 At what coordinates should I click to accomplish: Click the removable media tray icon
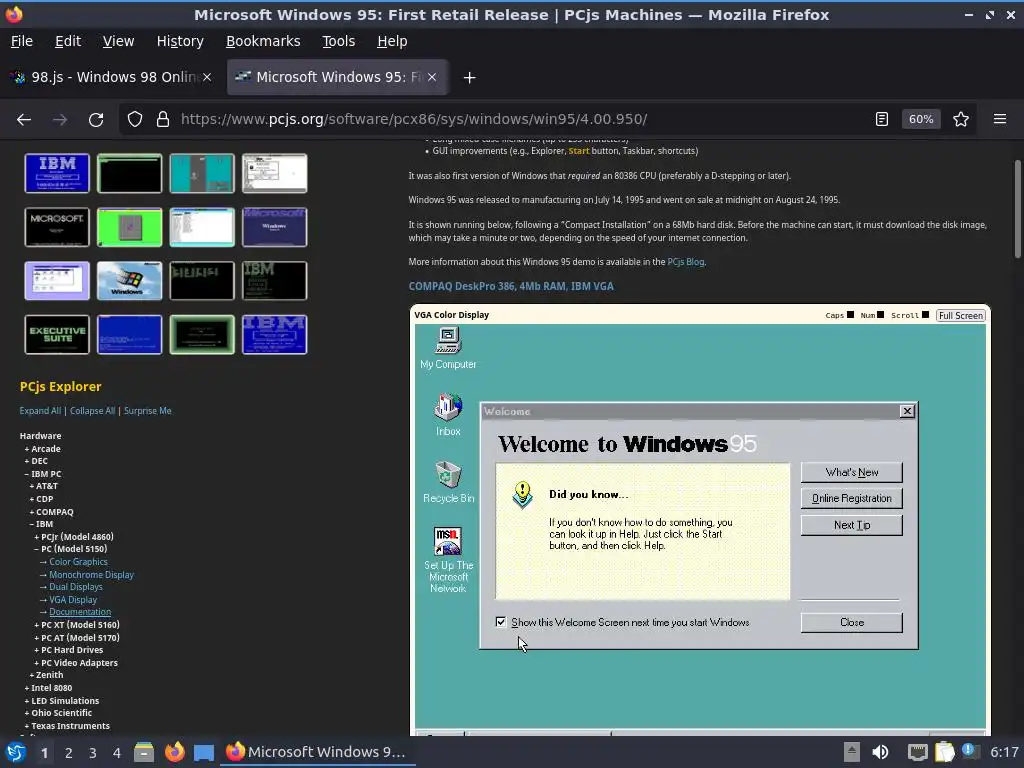[852, 752]
